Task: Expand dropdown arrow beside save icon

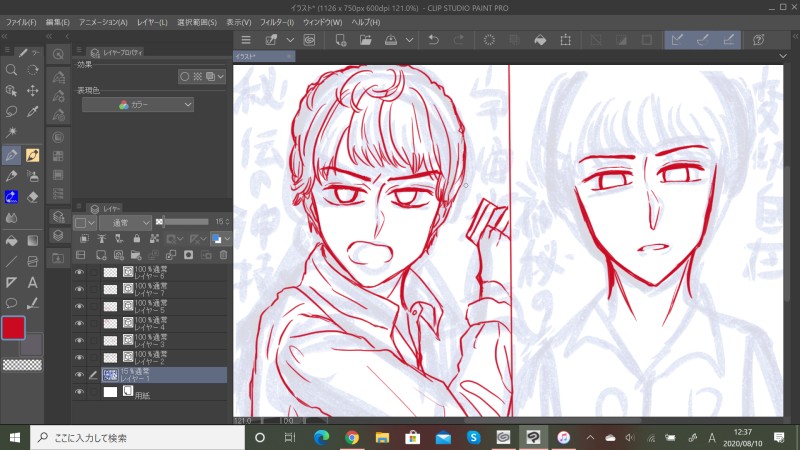Action: point(409,40)
